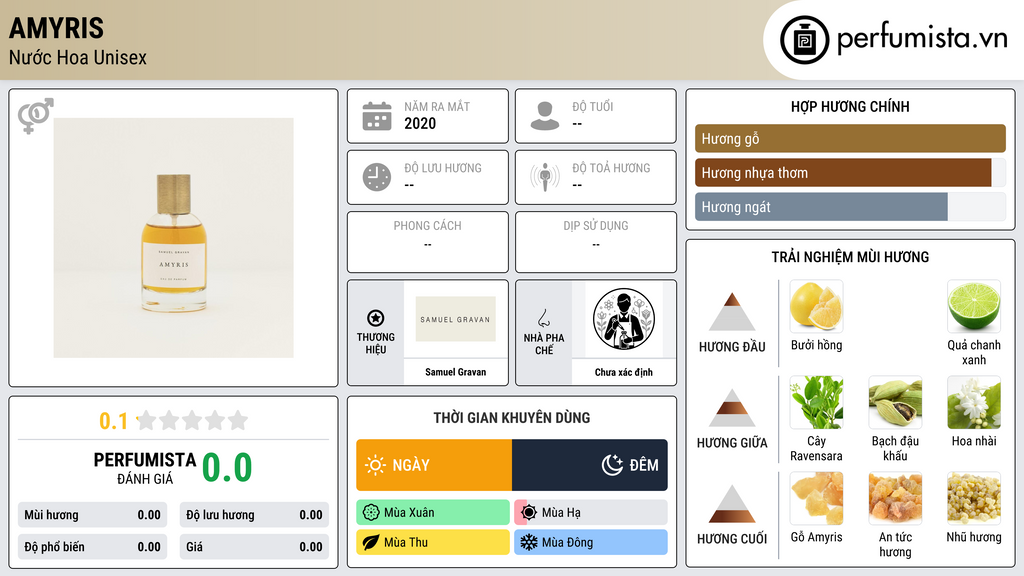Screen dimensions: 1024x576
Task: Click the Phong cách info box
Action: click(428, 242)
